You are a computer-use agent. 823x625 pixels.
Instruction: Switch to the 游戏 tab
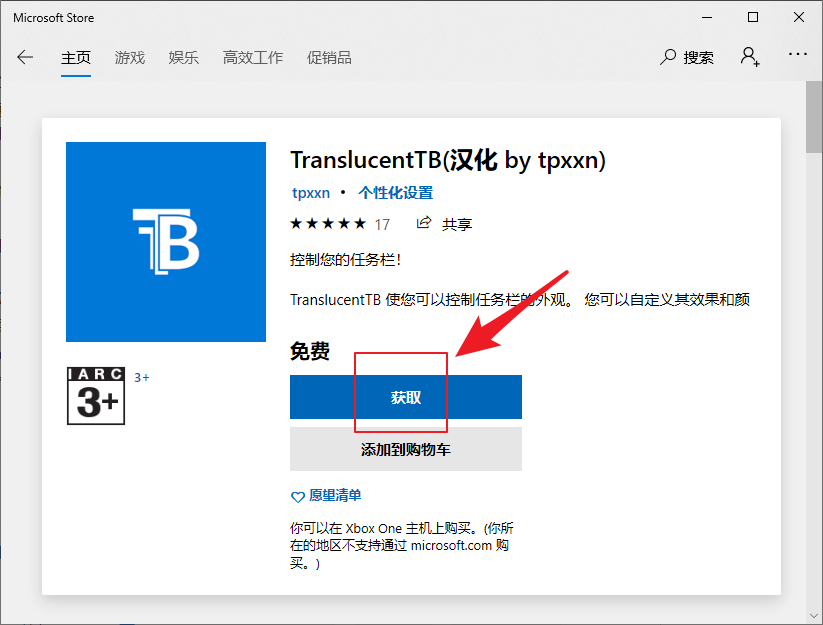[130, 57]
